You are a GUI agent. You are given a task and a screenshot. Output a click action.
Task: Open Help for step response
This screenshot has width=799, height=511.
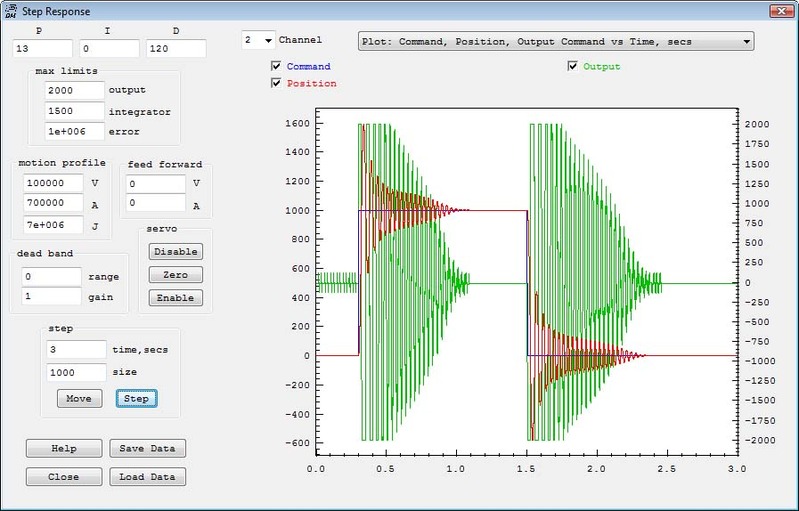[63, 449]
